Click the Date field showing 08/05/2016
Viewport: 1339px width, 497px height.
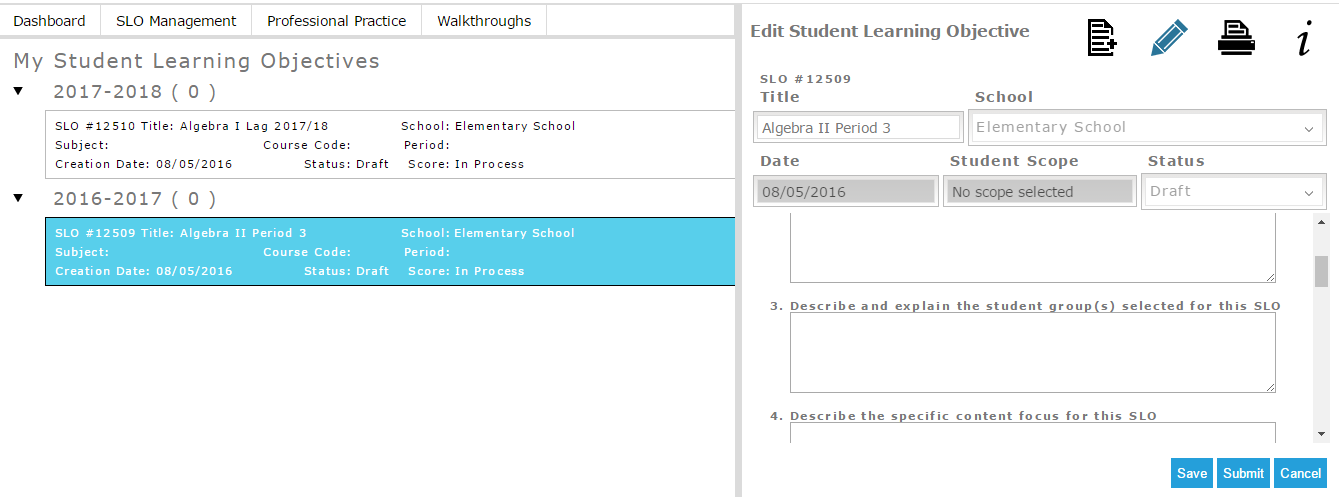pos(846,192)
